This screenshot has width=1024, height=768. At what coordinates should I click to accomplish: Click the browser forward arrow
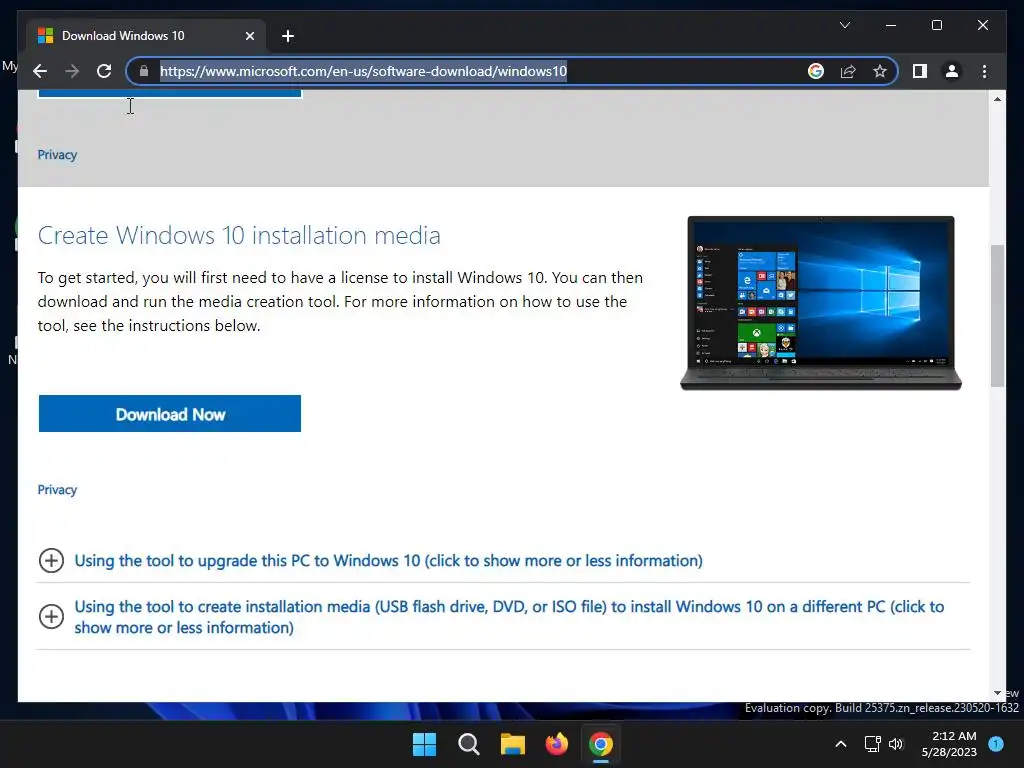(x=72, y=71)
